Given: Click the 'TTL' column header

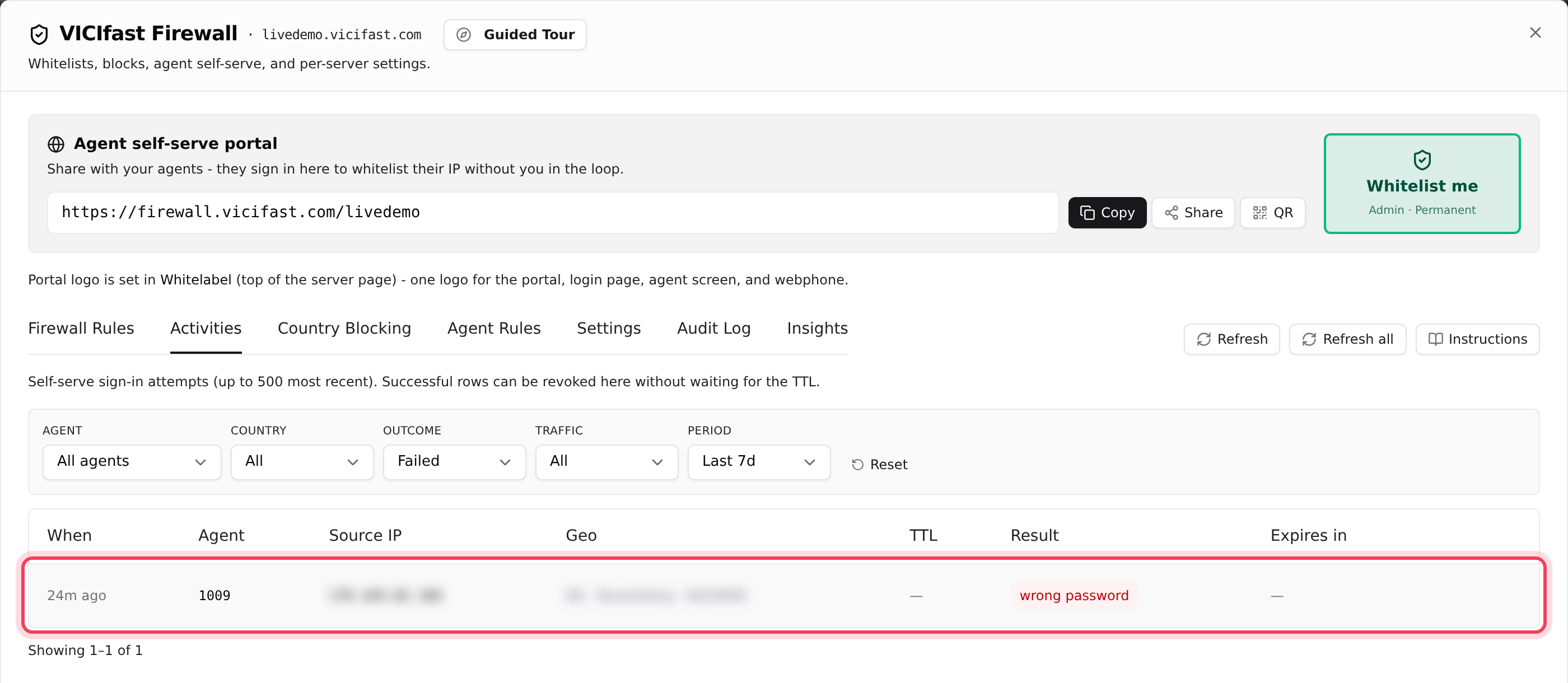Looking at the screenshot, I should coord(923,536).
